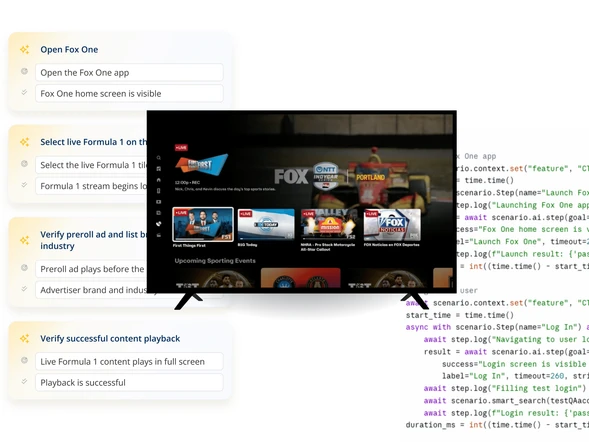Edit the Fox One home screen is visible field

pyautogui.click(x=129, y=94)
